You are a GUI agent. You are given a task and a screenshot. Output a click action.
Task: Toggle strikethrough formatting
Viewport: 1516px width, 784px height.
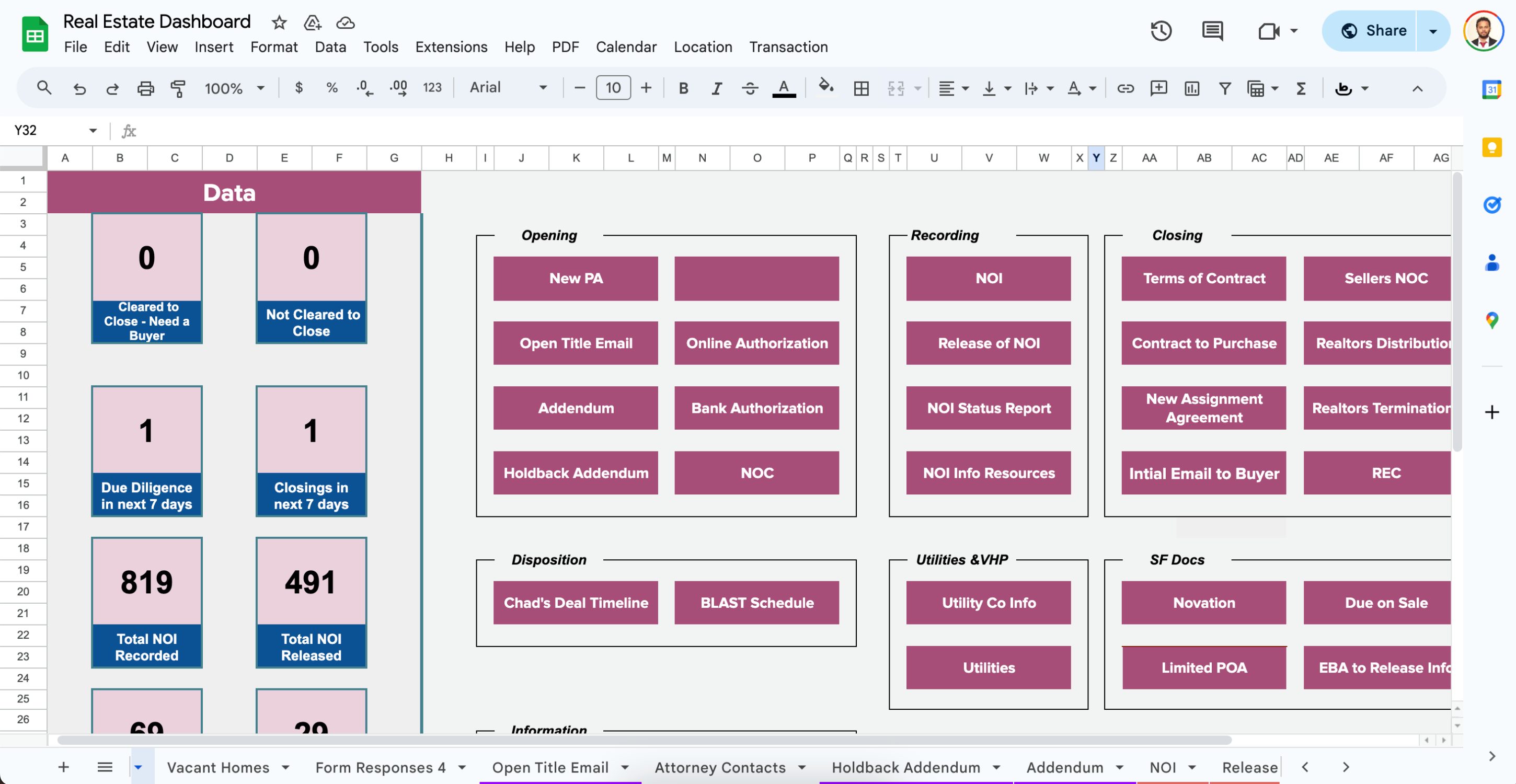point(750,88)
